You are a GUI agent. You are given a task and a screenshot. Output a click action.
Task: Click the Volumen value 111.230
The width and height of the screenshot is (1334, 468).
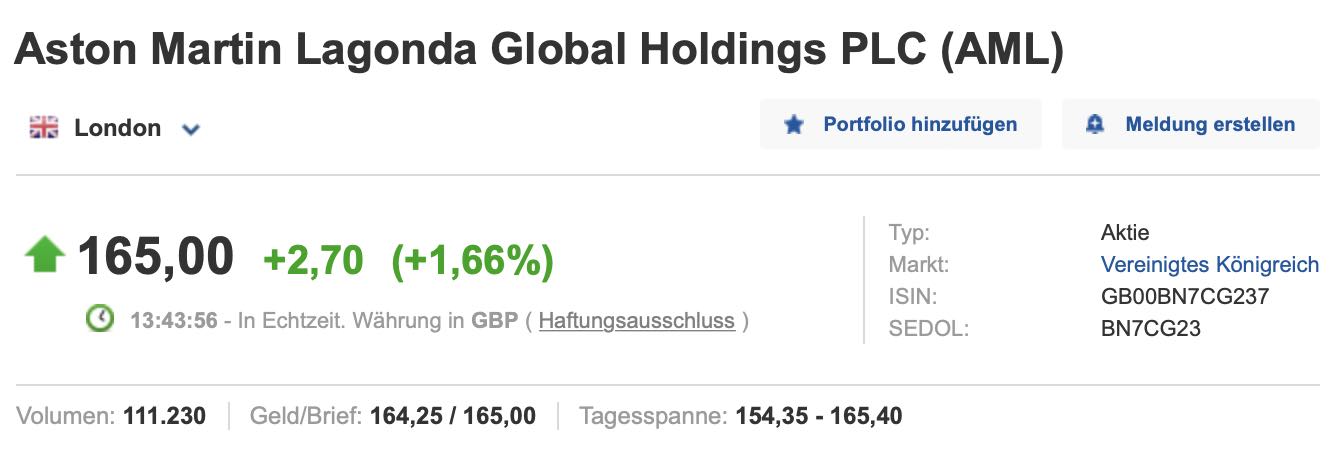164,416
